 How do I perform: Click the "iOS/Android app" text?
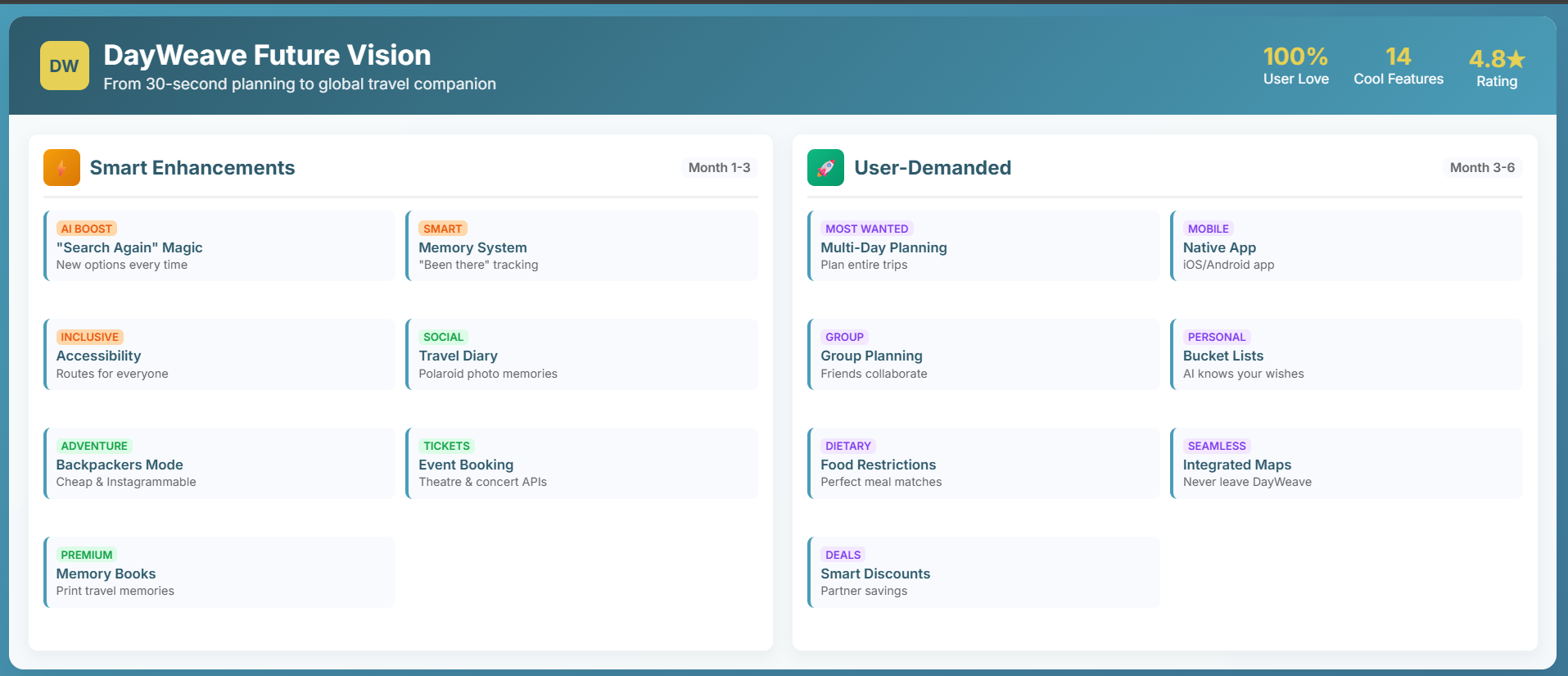[x=1229, y=265]
